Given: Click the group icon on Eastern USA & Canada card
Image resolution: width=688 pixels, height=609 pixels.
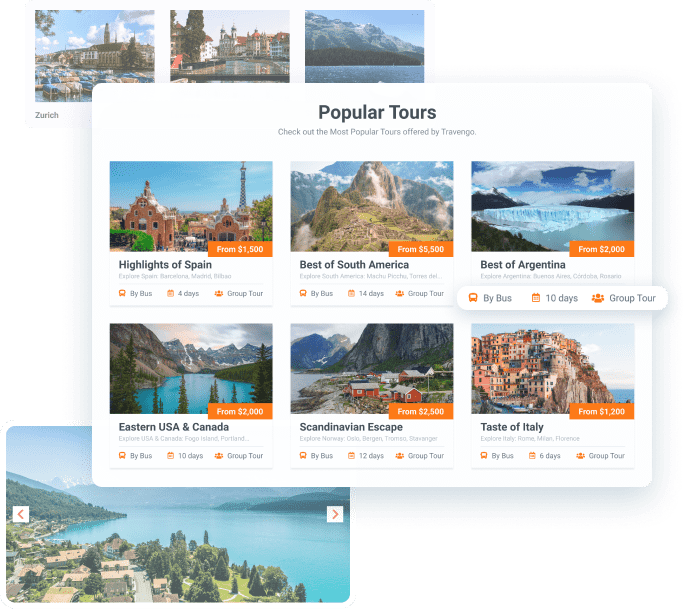Looking at the screenshot, I should pyautogui.click(x=219, y=455).
